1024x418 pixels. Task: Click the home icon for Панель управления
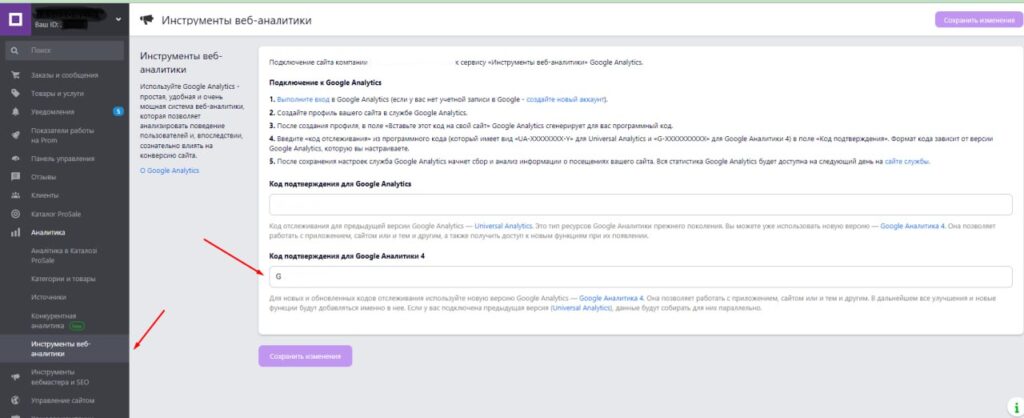click(x=15, y=159)
